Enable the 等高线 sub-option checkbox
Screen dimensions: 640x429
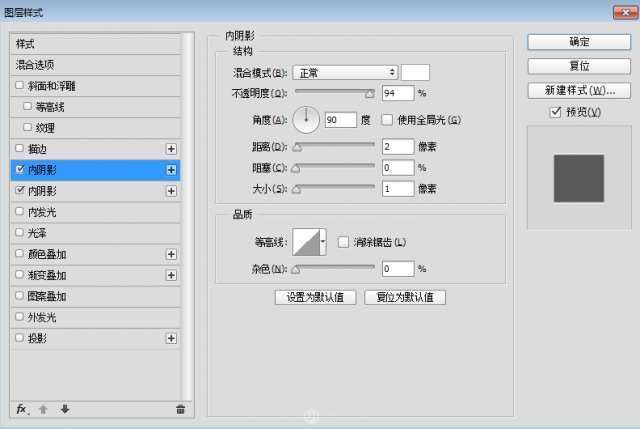coord(27,106)
